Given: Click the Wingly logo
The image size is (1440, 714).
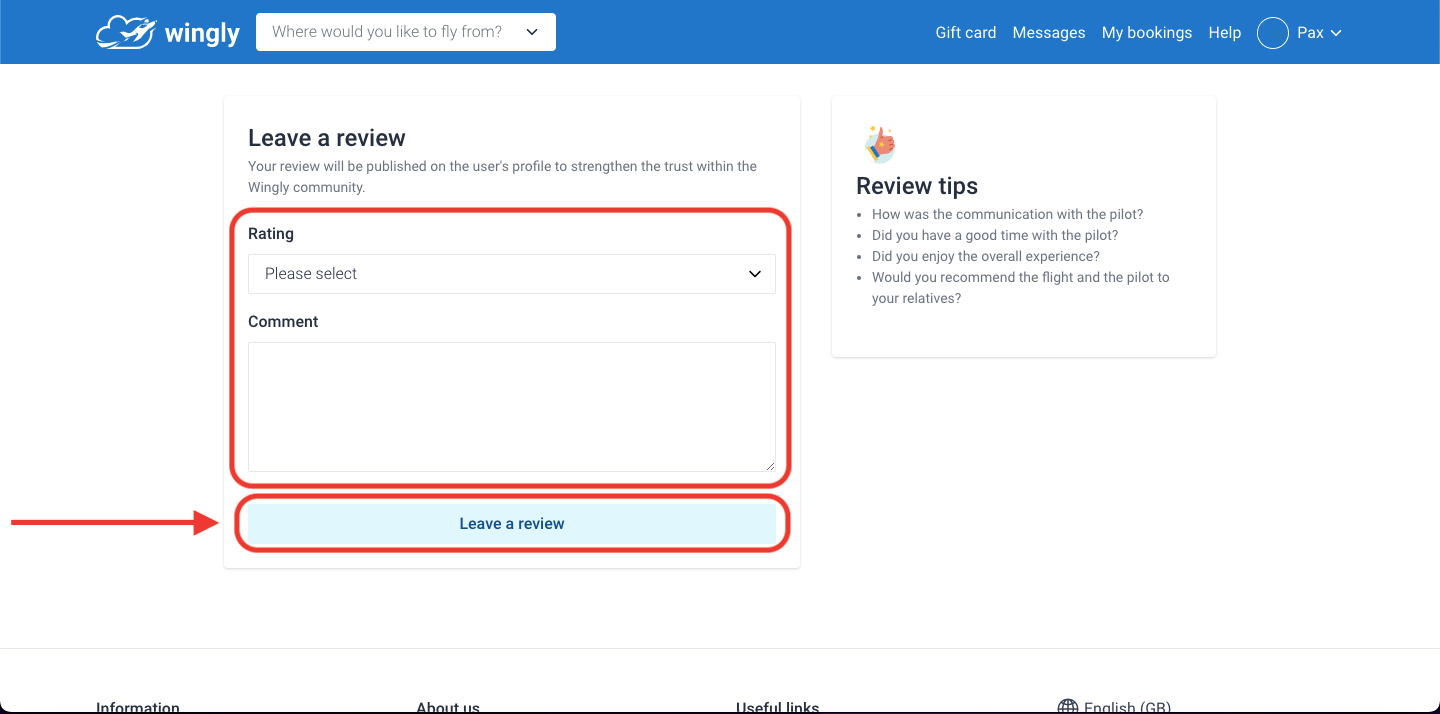Looking at the screenshot, I should pos(168,32).
